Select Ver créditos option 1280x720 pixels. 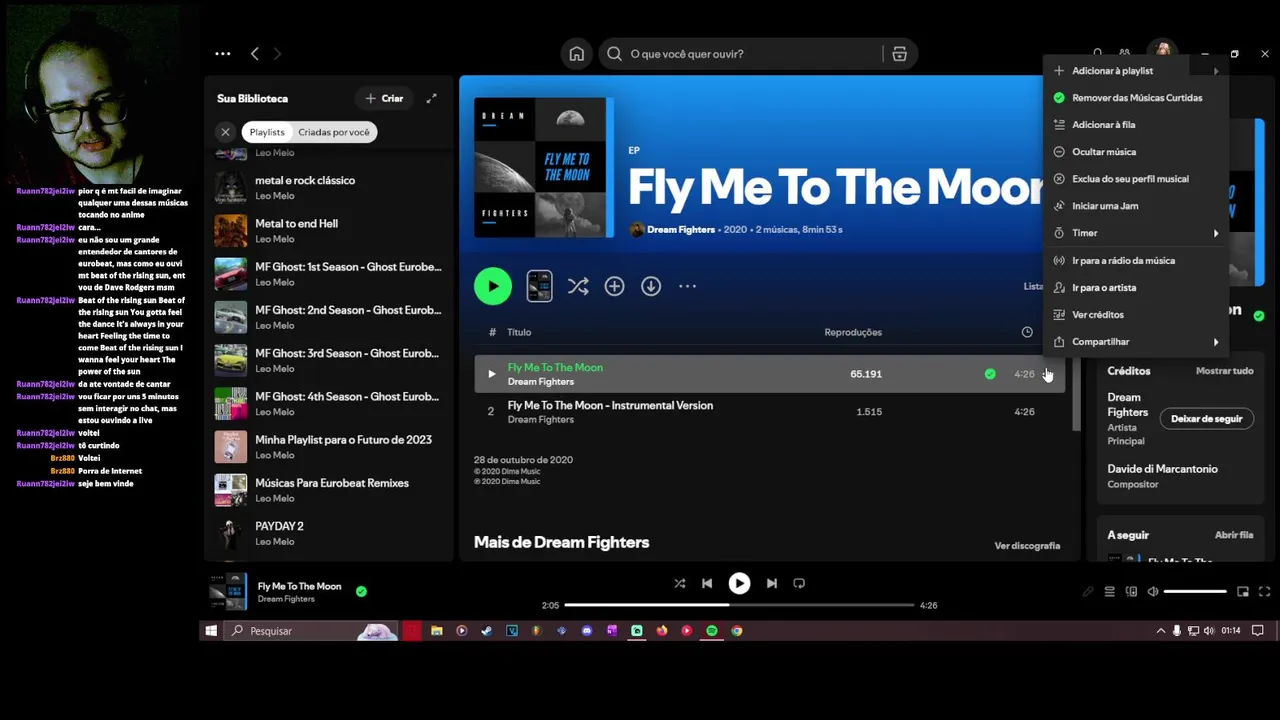(1136, 315)
